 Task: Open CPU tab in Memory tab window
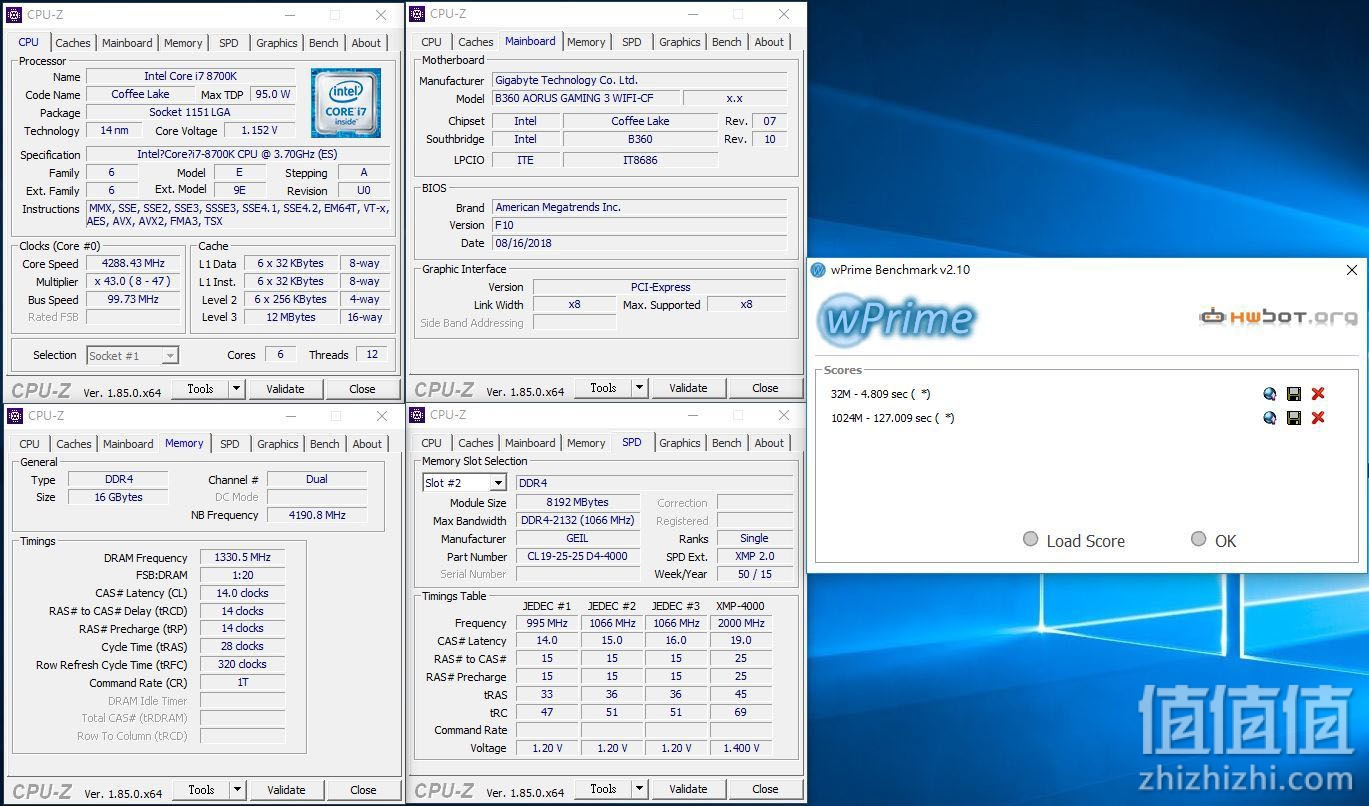[30, 444]
